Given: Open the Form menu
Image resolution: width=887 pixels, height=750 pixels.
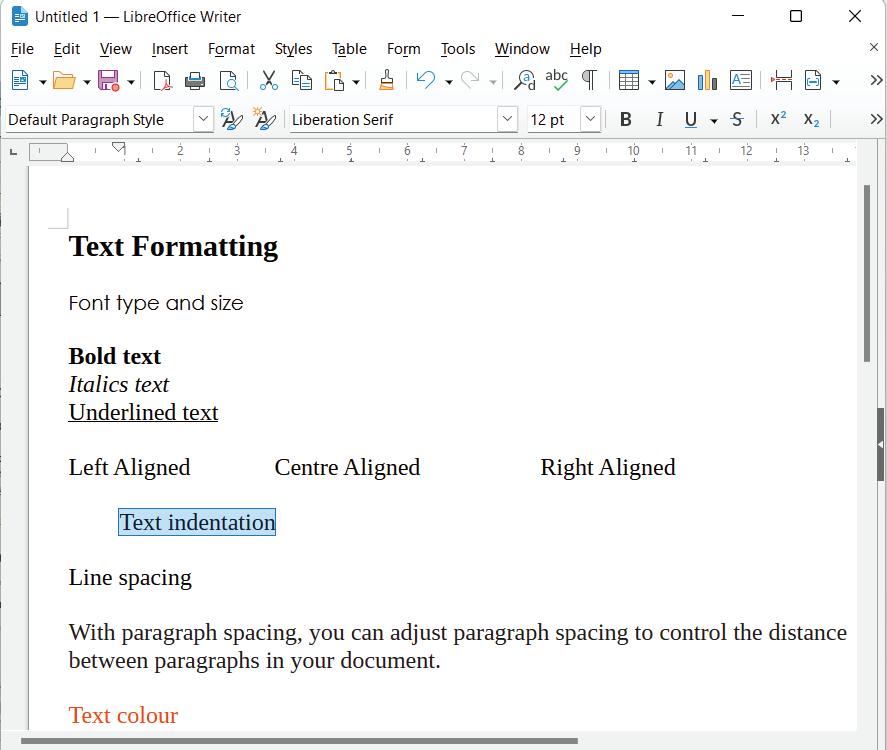Looking at the screenshot, I should click(403, 49).
